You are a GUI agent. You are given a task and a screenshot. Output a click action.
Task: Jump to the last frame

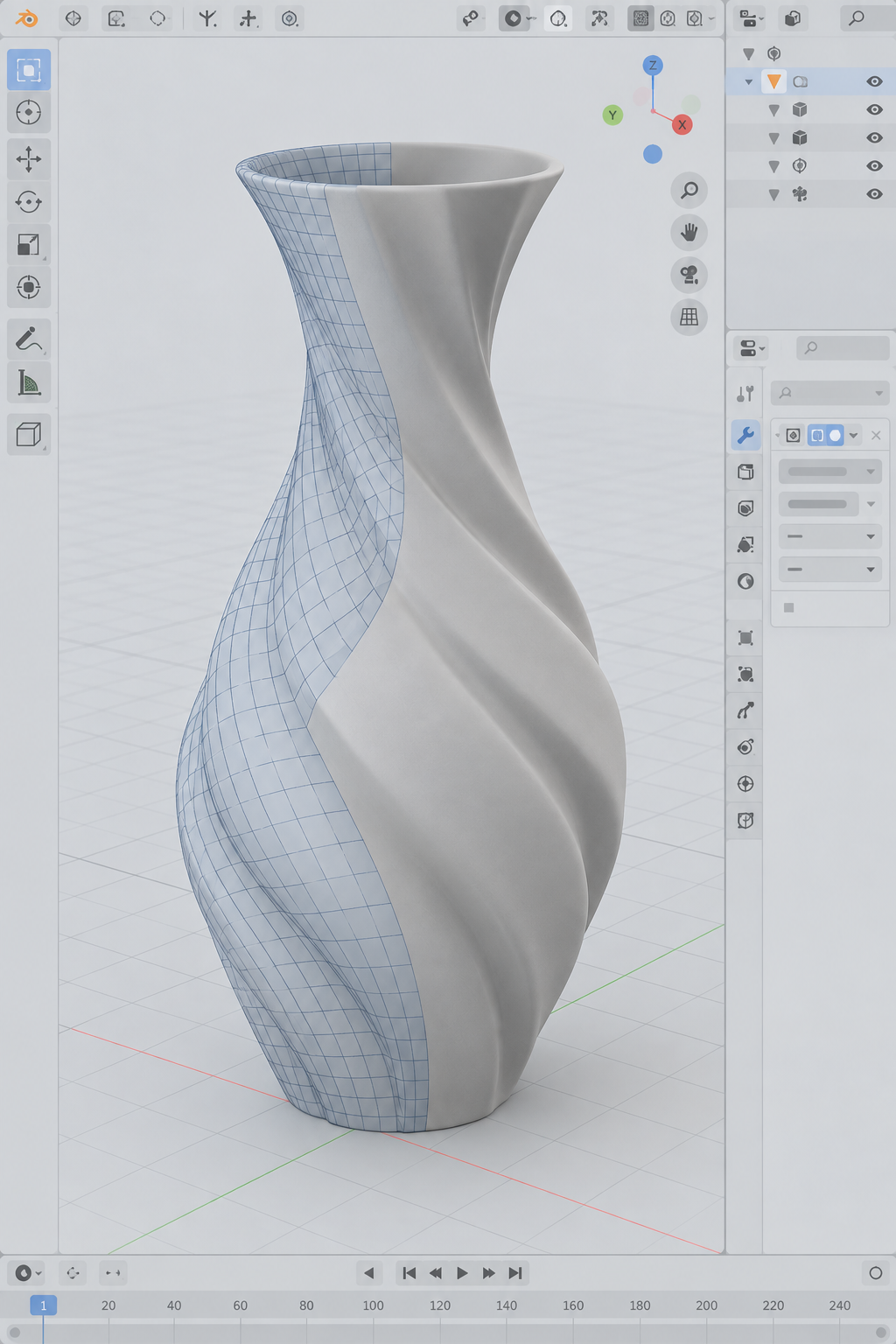pyautogui.click(x=515, y=1273)
